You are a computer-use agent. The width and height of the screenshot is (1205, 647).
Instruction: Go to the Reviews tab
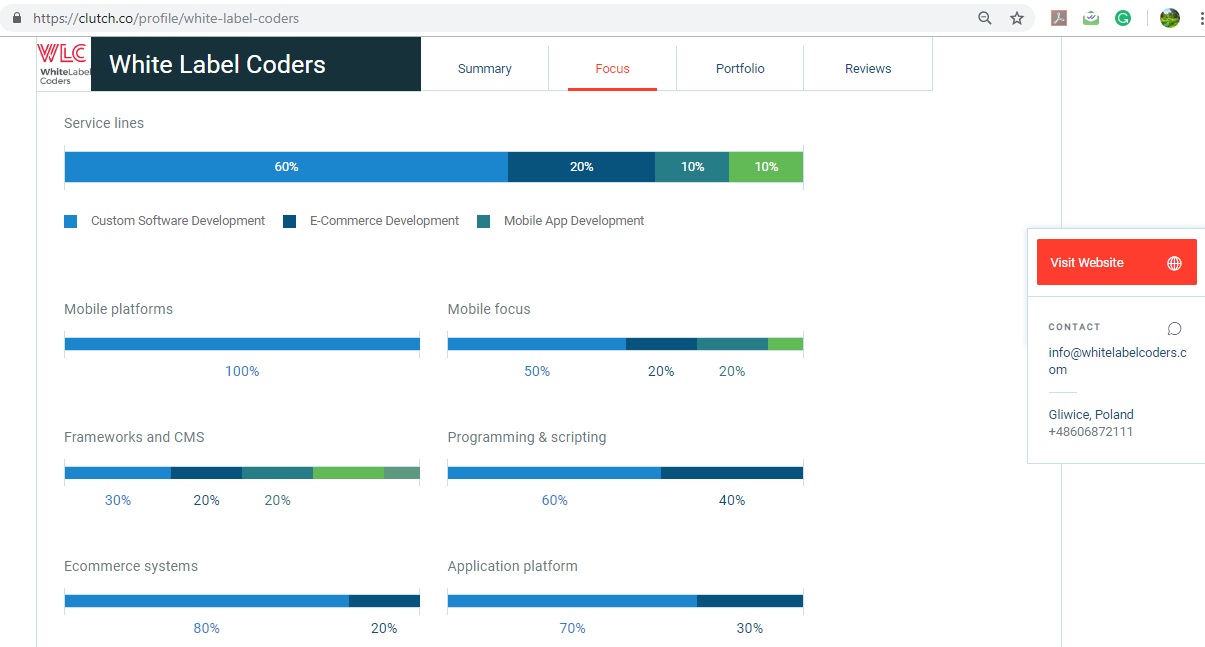[x=868, y=69]
